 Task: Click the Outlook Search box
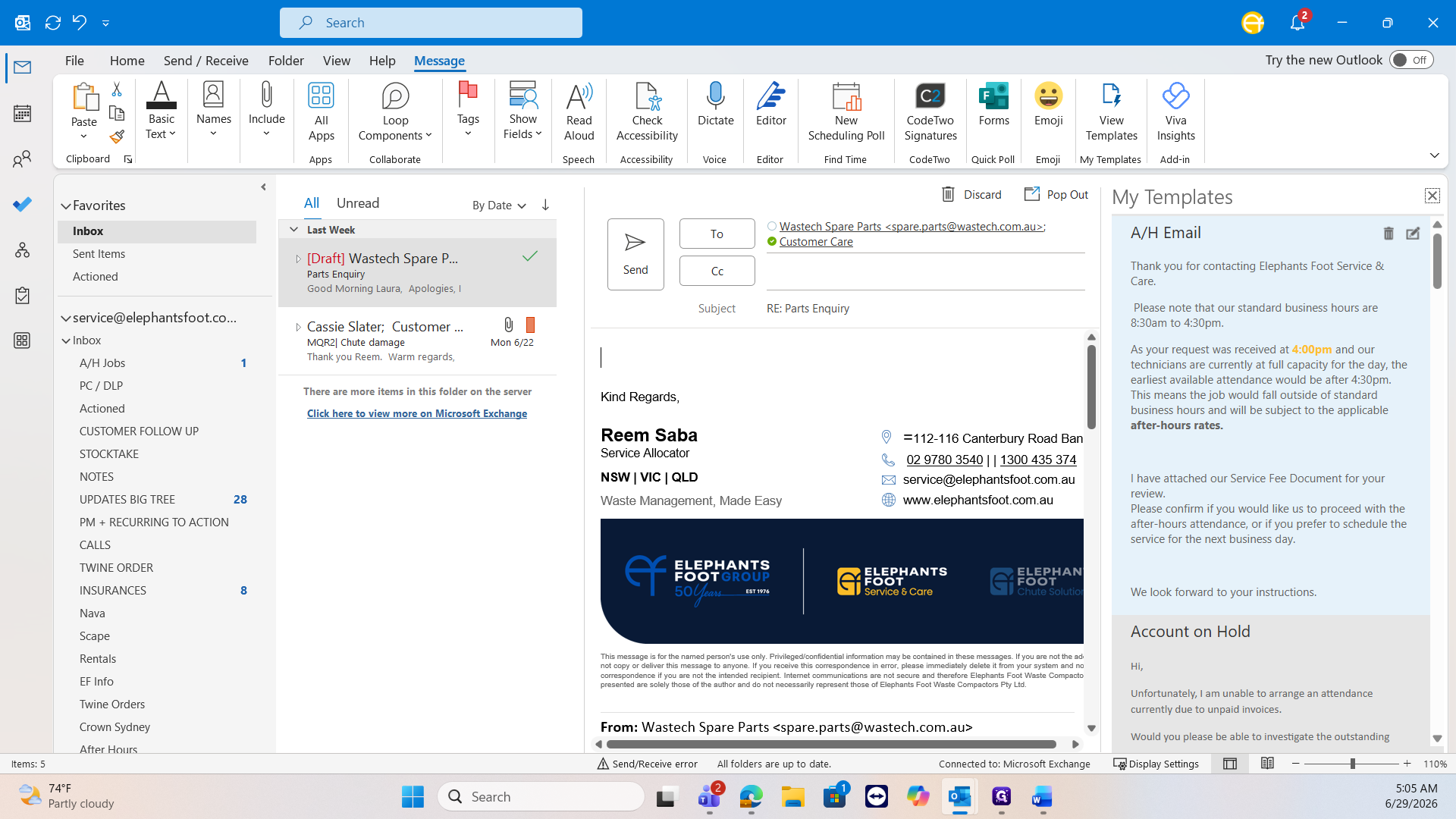[431, 23]
